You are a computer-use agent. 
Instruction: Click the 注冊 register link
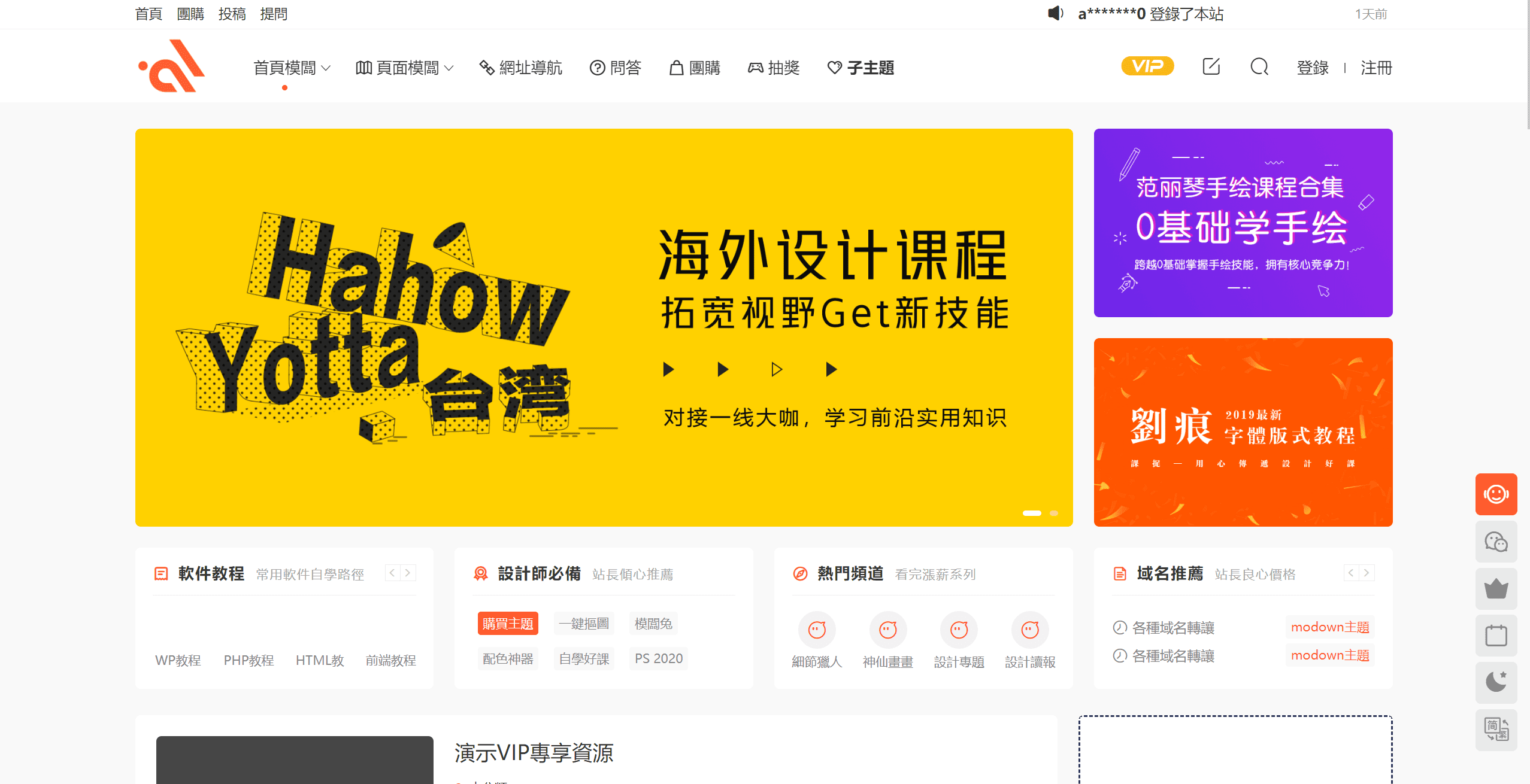click(x=1376, y=68)
